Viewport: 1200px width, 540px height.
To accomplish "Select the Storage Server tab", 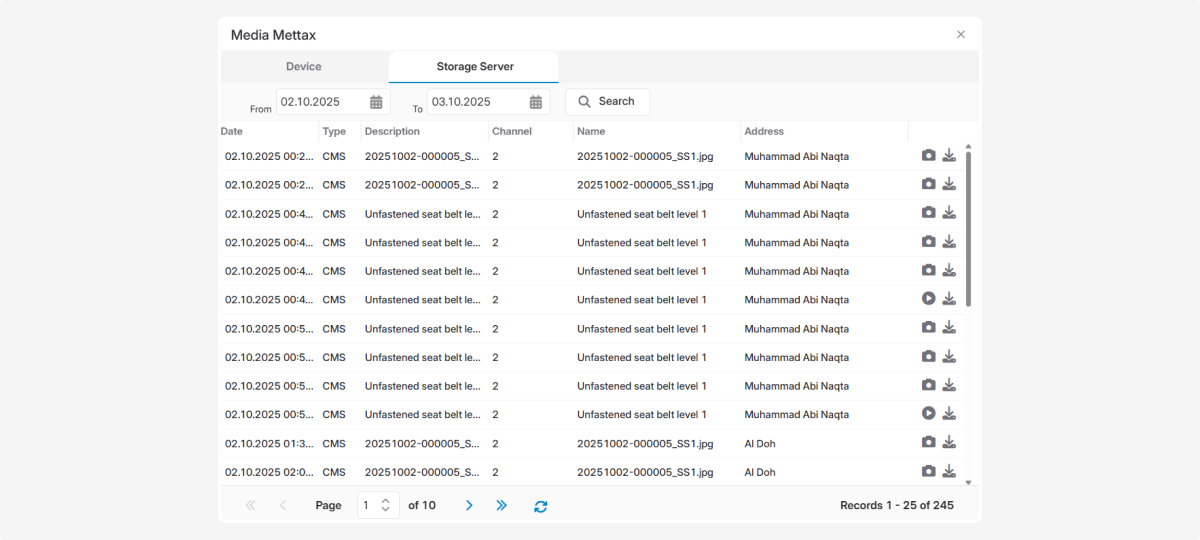I will point(474,67).
